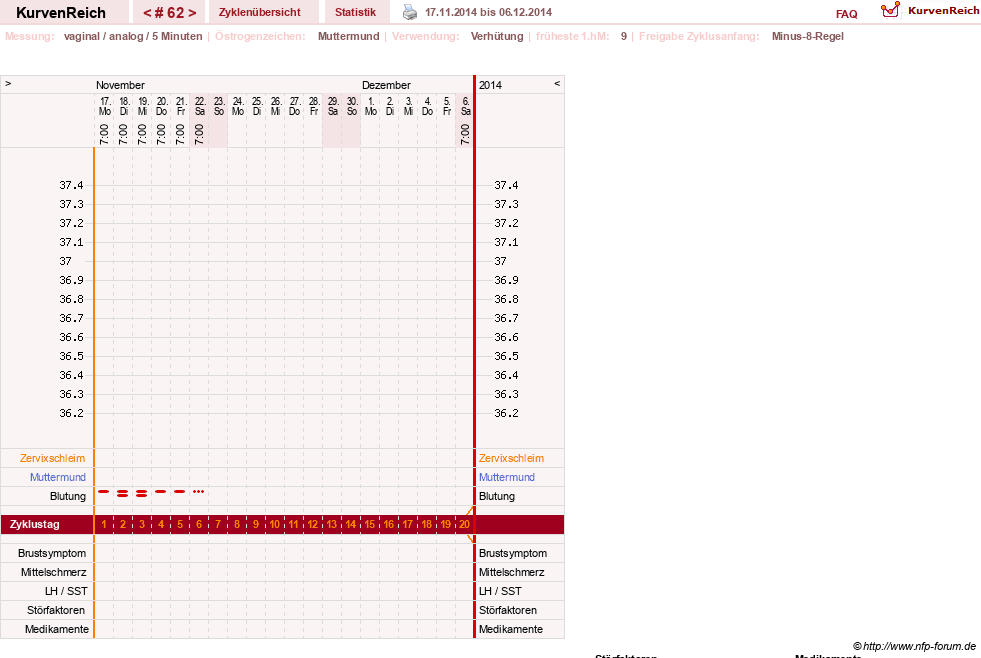
Task: Click the 7:00 time under 6. Sa
Action: (x=465, y=134)
